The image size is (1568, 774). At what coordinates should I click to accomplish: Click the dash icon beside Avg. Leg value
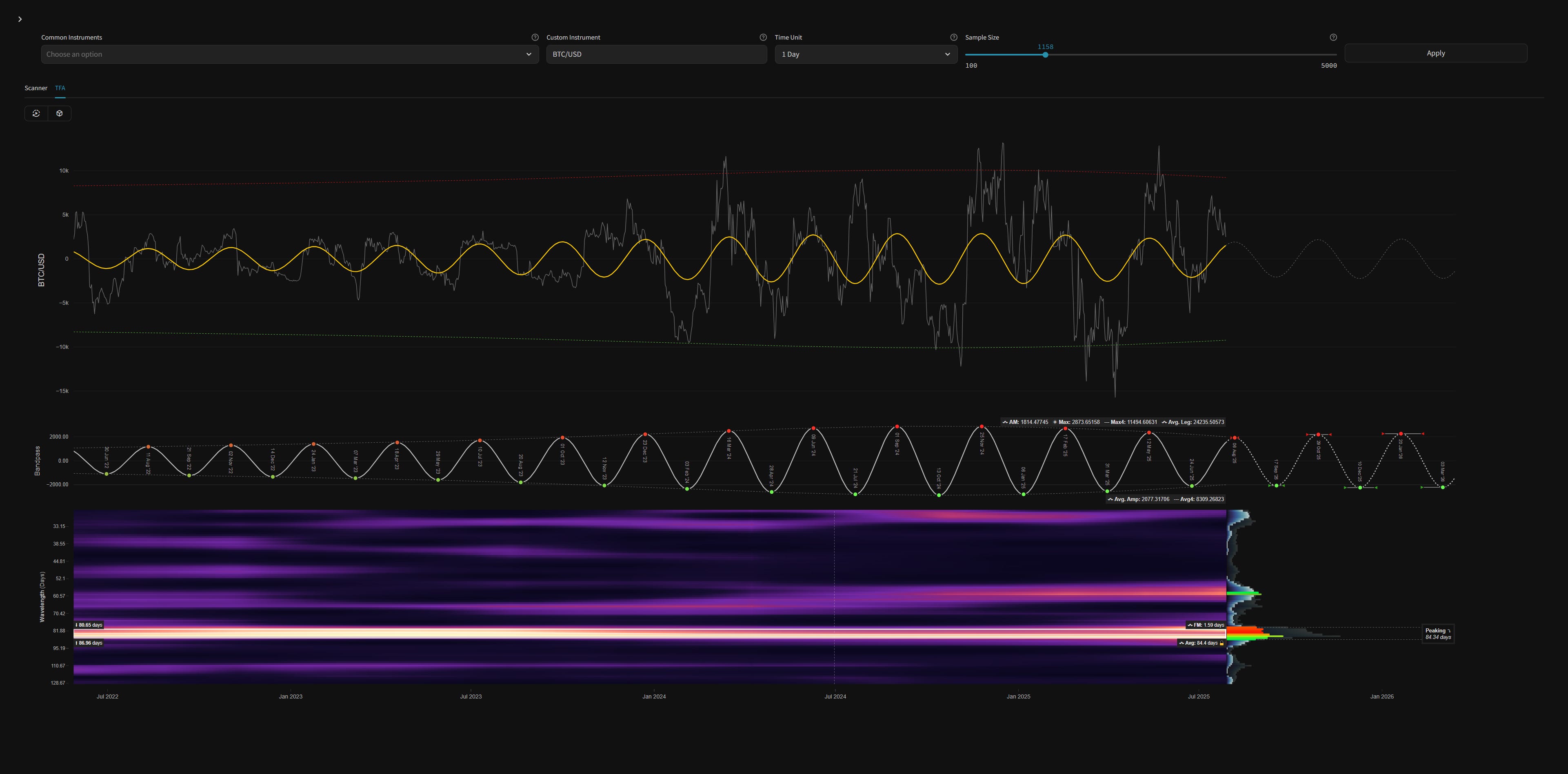point(1107,422)
